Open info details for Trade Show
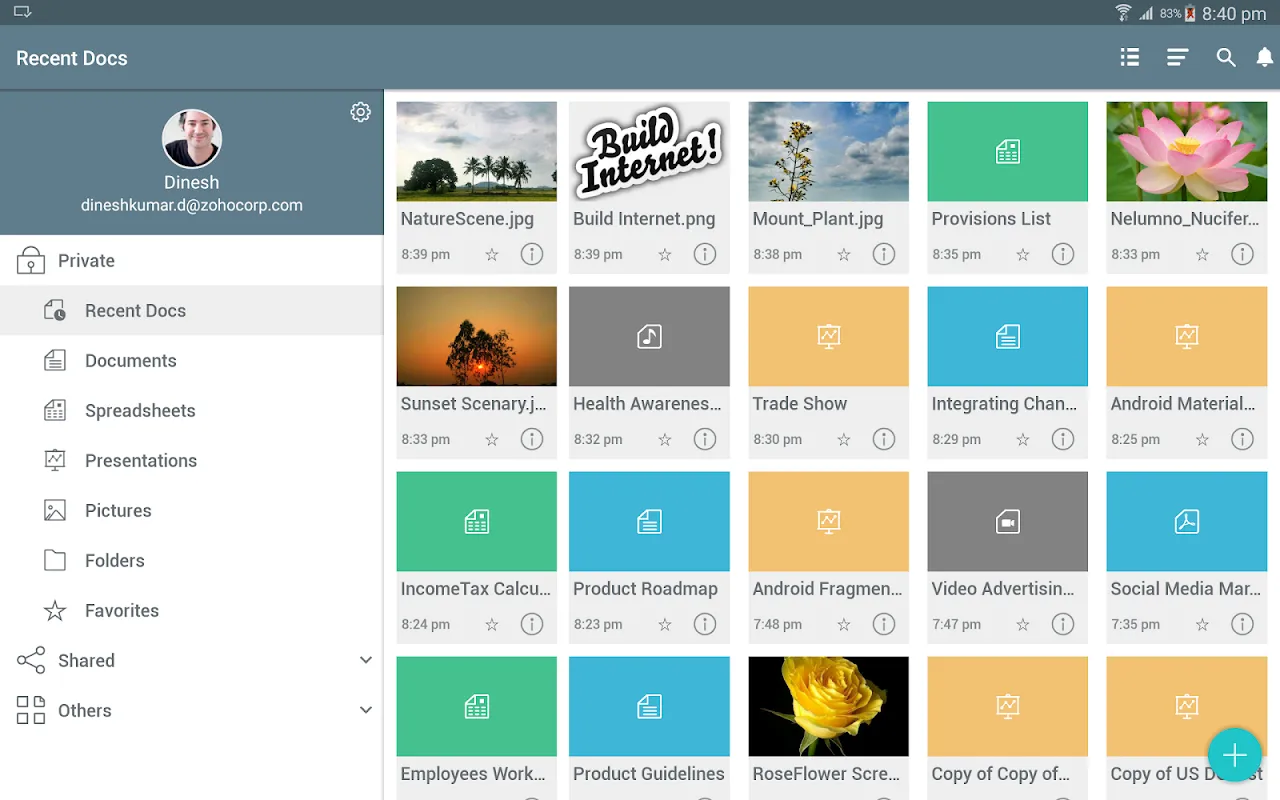Viewport: 1280px width, 800px height. click(884, 439)
